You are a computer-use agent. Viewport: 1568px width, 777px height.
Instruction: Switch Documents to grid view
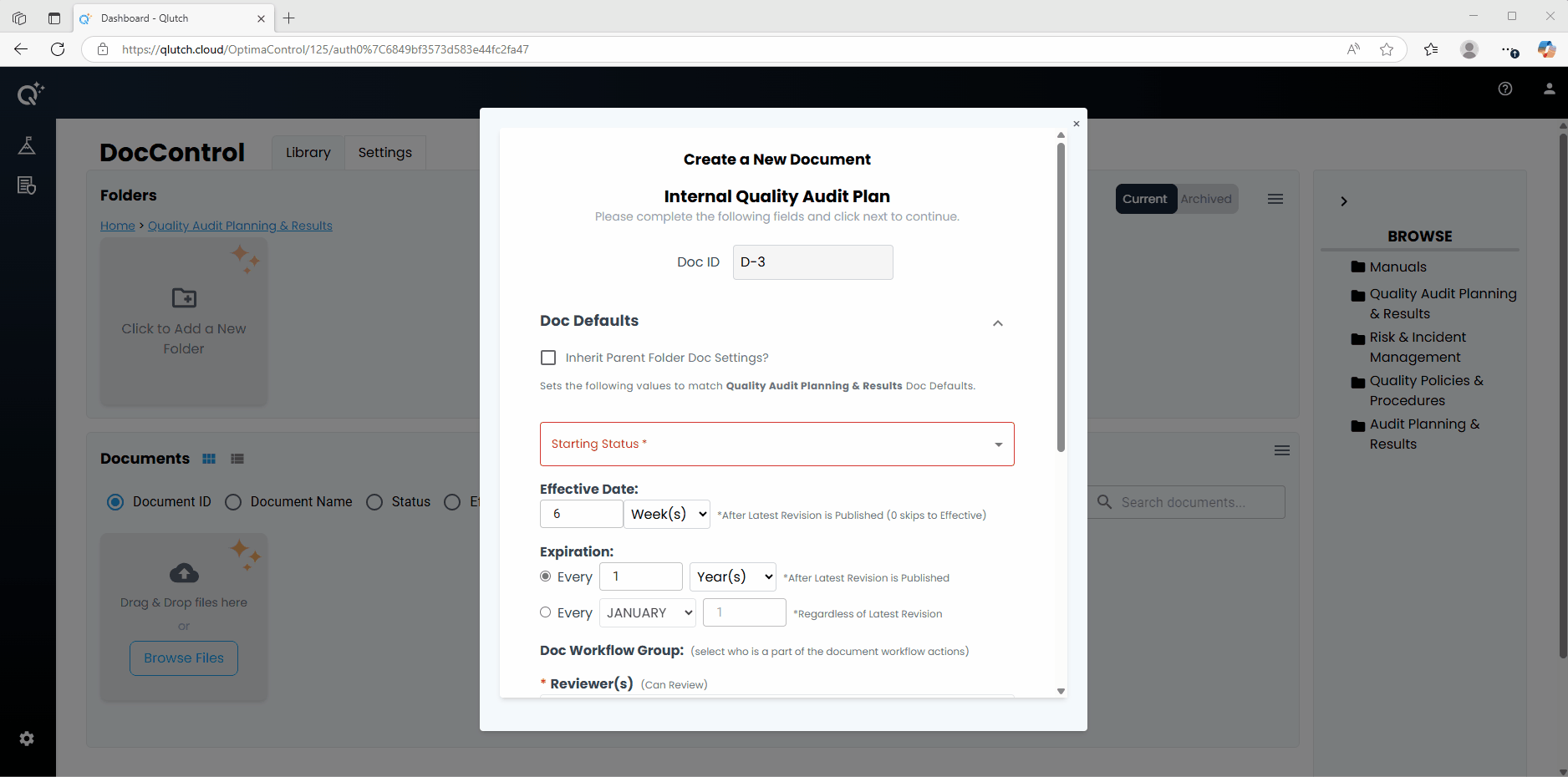click(x=209, y=459)
